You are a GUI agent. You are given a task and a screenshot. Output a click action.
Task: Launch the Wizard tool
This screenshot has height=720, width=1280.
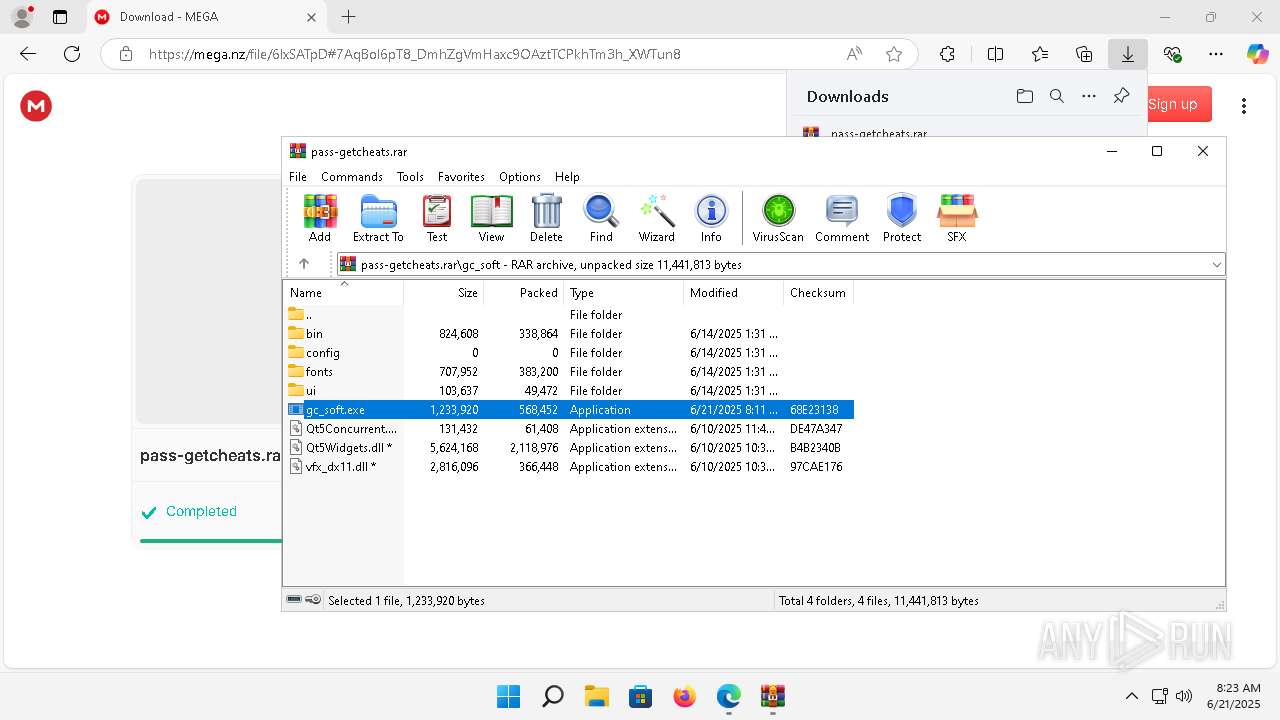[x=657, y=218]
